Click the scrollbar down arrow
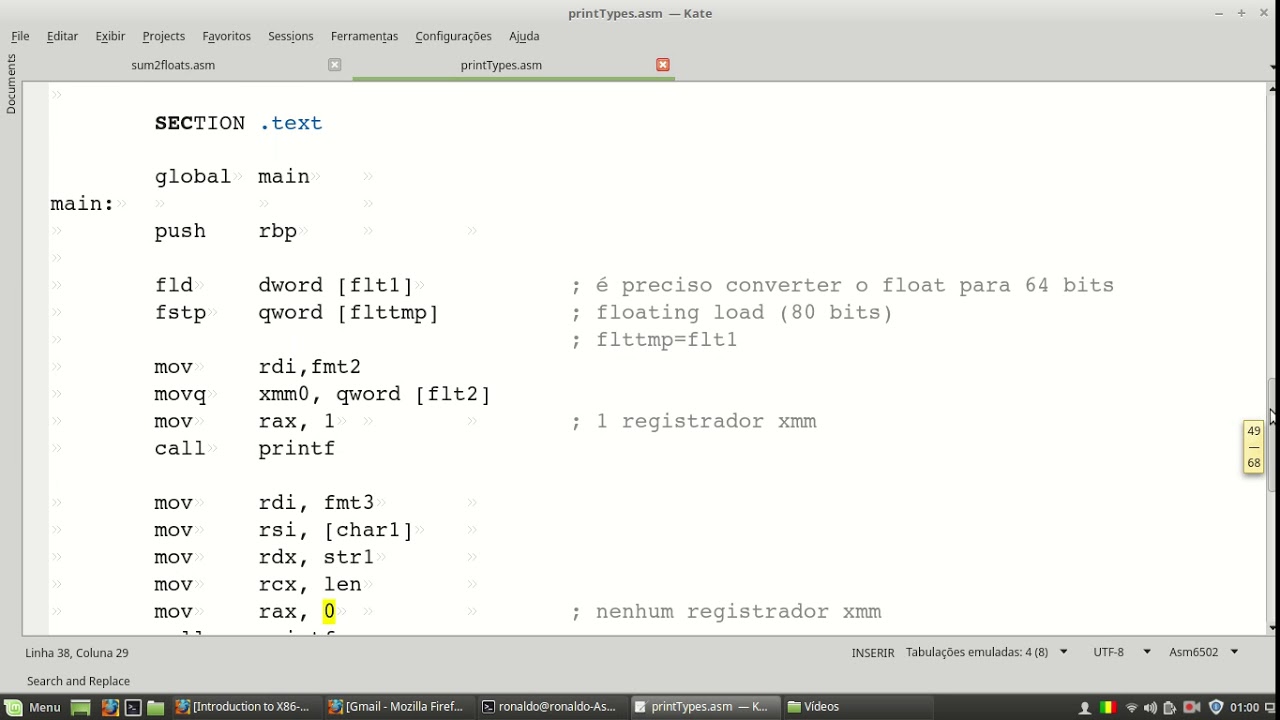This screenshot has width=1280, height=720. (1272, 628)
